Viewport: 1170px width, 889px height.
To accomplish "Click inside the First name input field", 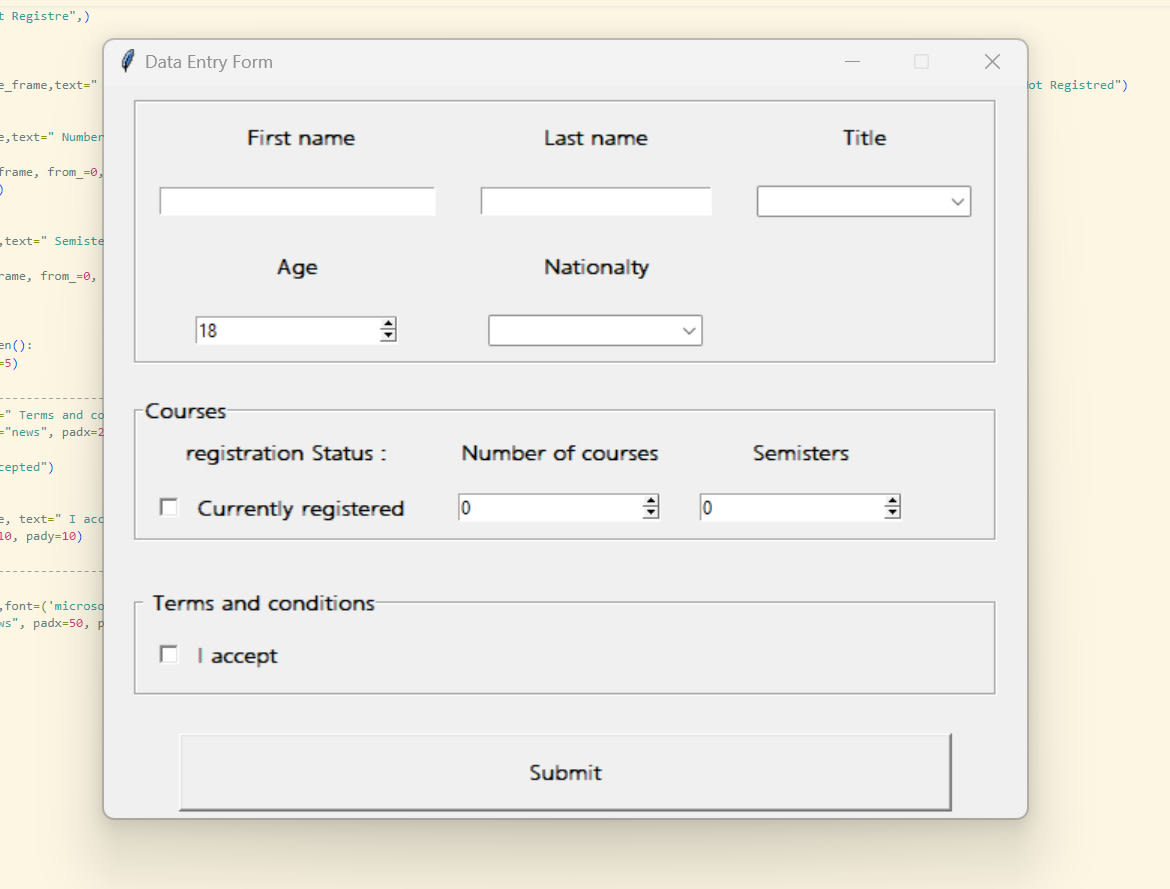I will point(296,200).
